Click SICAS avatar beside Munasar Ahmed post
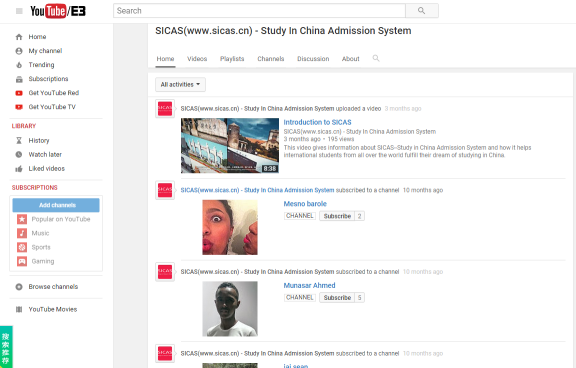Screen dimensions: 576x368 coord(165,272)
